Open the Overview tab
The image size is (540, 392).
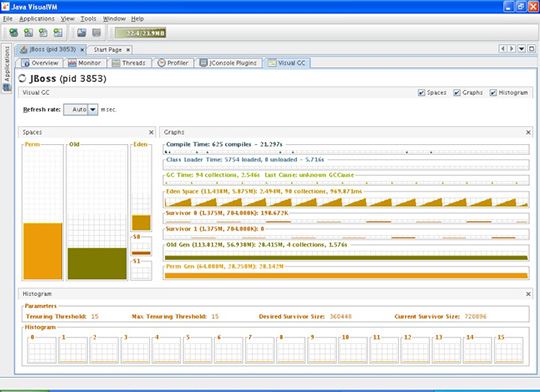coord(41,63)
